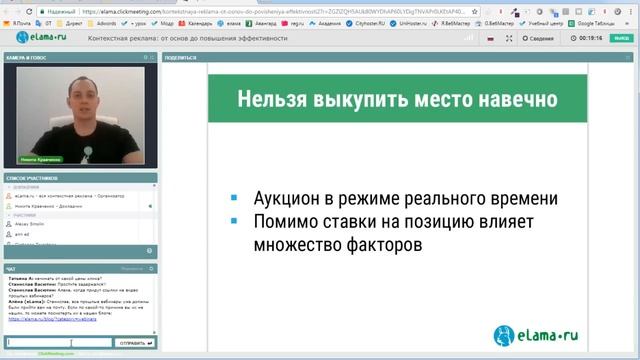
Task: Select Никита Кравченко presenter in participants list
Action: (x=48, y=206)
